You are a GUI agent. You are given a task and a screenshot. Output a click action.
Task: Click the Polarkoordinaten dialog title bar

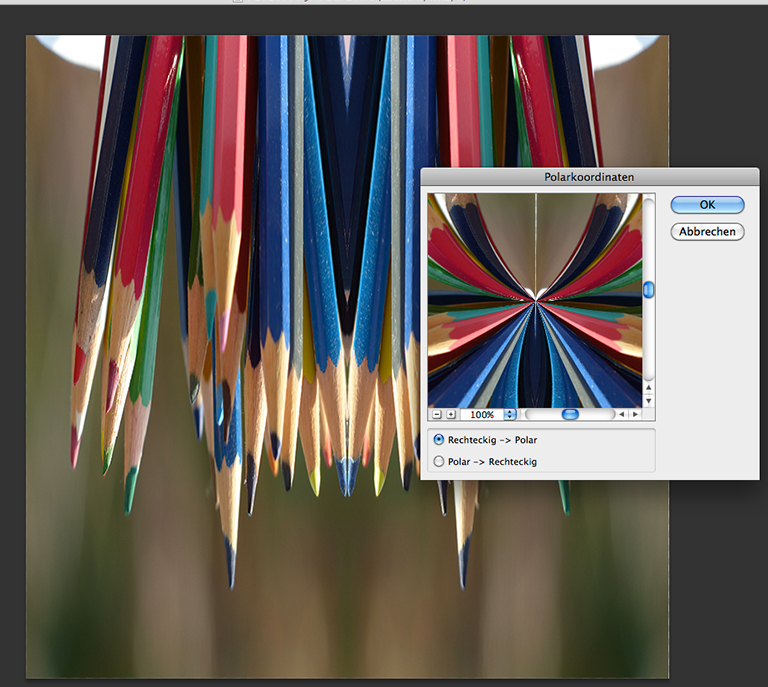pyautogui.click(x=590, y=177)
